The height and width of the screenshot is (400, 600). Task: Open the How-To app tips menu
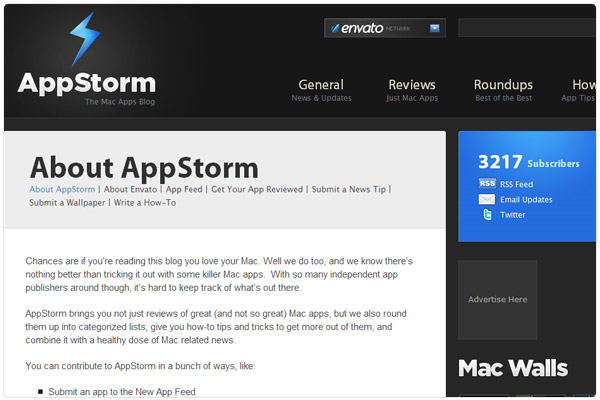pyautogui.click(x=582, y=90)
